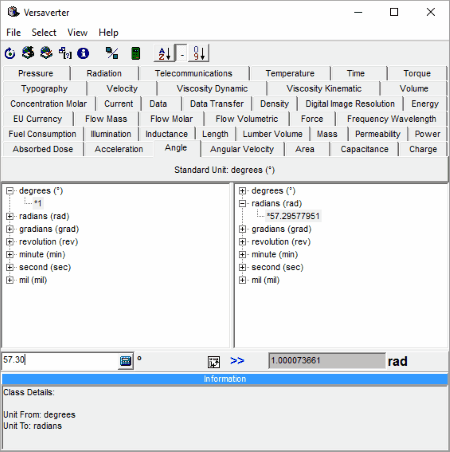Screen dimensions: 450x452
Task: Open the blue information icon
Action: click(83, 53)
